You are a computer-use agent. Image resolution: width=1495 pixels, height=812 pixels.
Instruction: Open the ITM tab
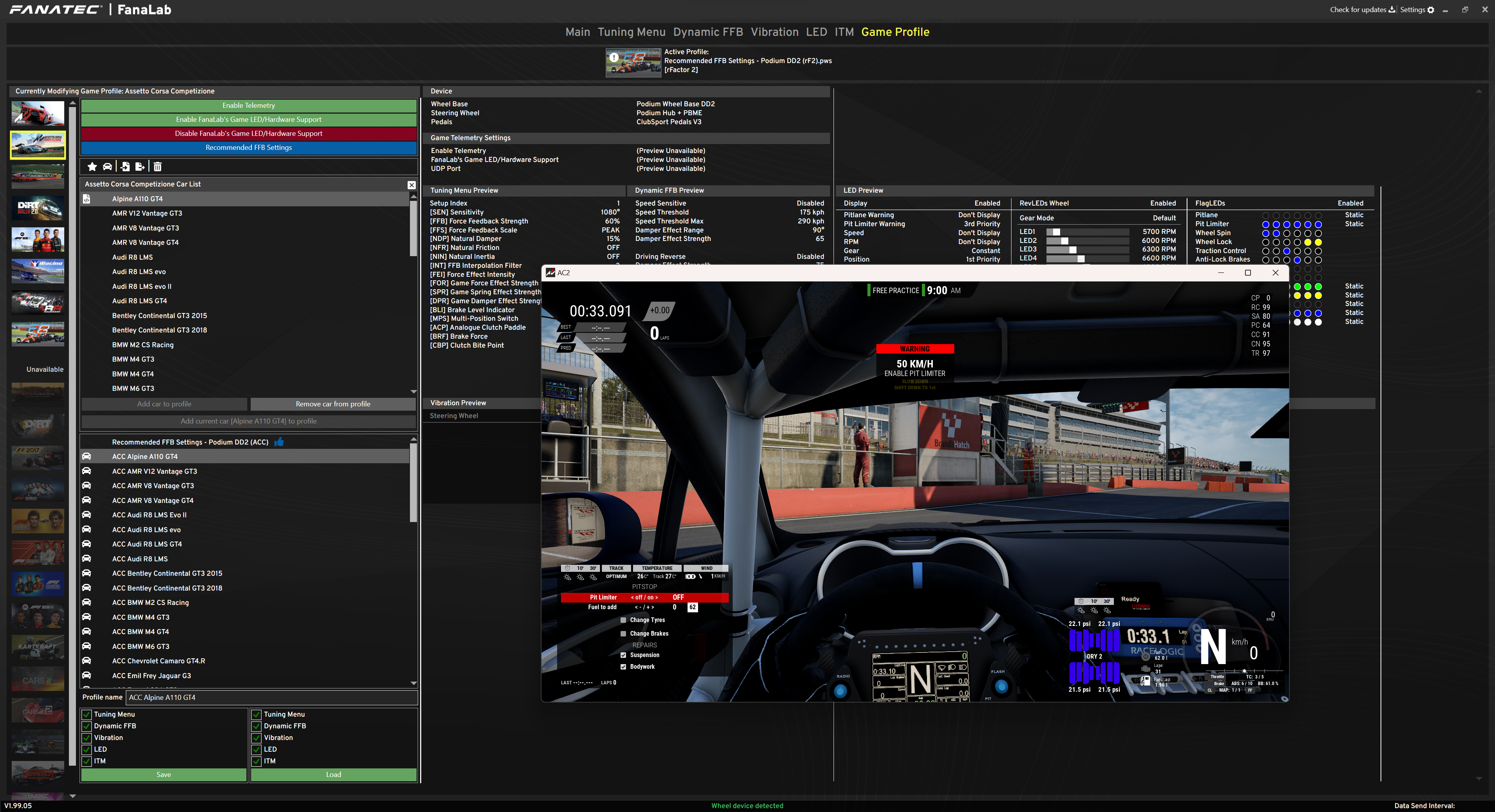point(844,32)
